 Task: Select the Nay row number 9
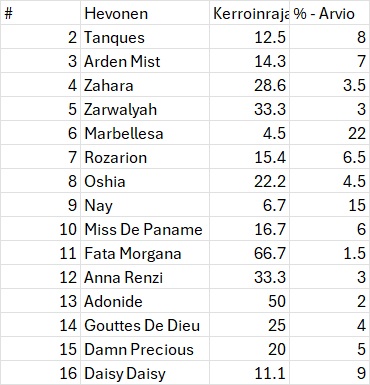click(40, 205)
